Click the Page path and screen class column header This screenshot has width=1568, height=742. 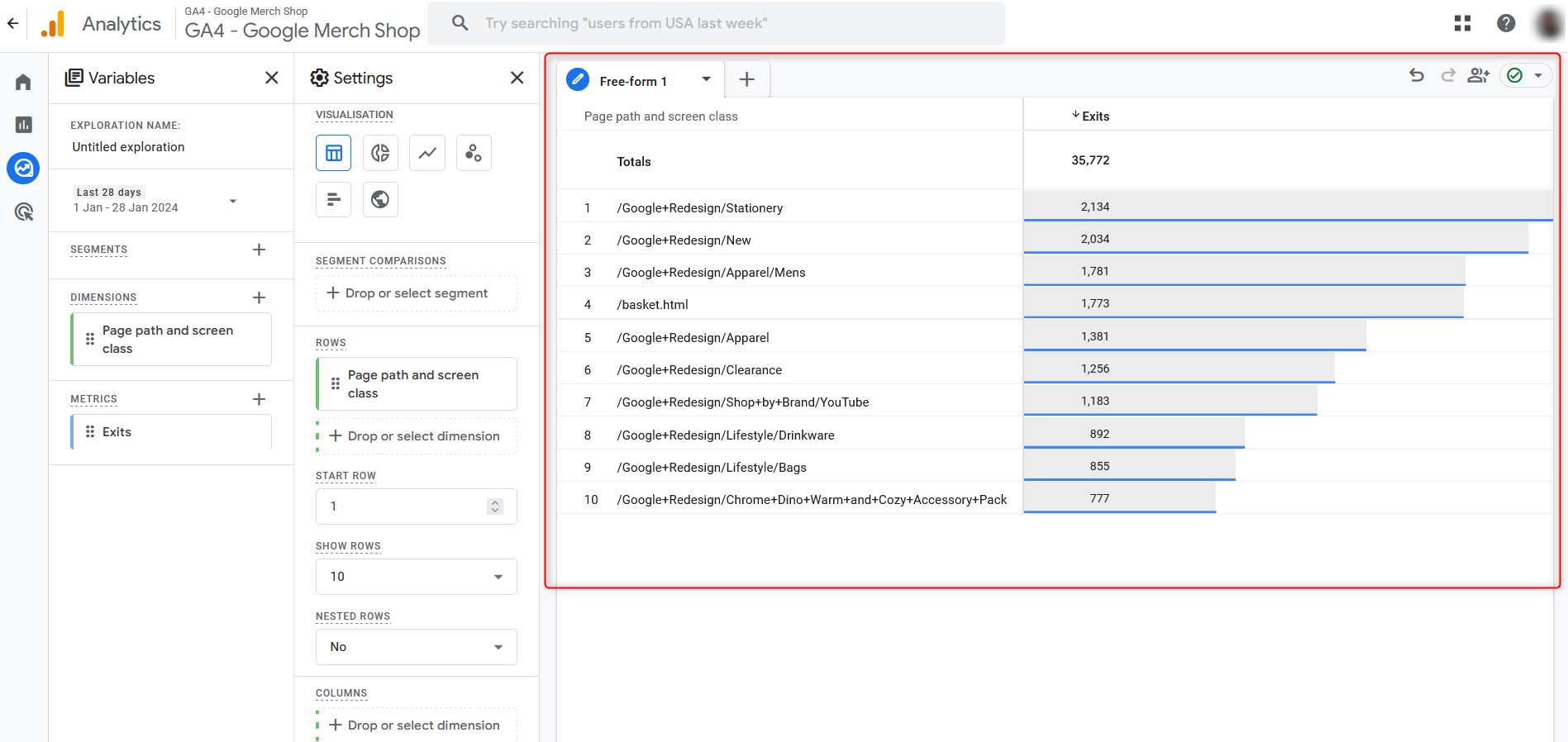pyautogui.click(x=660, y=117)
